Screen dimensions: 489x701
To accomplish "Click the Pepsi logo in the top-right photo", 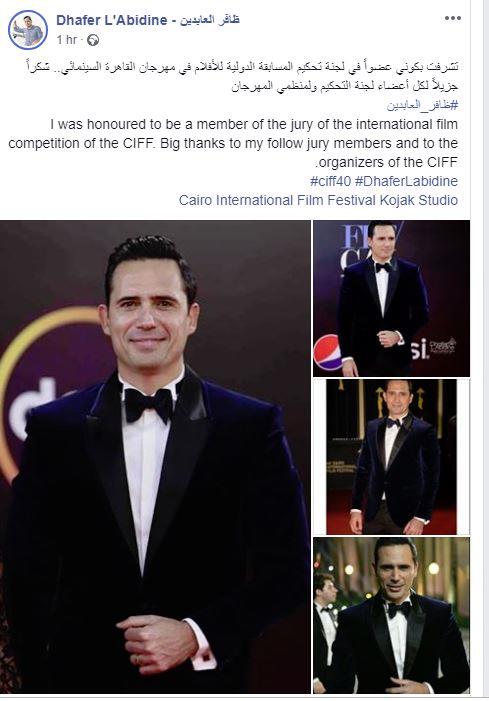I will click(327, 352).
